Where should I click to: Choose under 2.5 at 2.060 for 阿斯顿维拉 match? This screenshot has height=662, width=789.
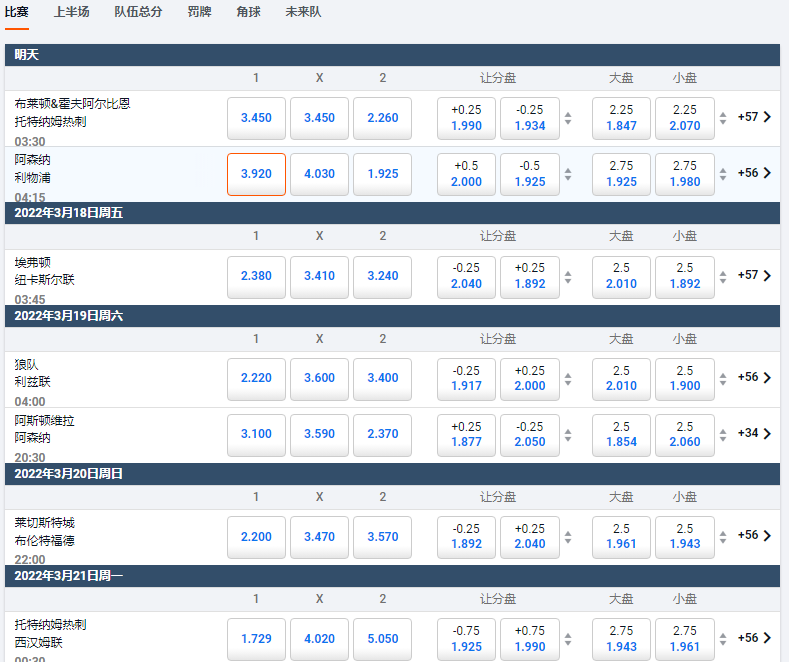click(x=685, y=435)
